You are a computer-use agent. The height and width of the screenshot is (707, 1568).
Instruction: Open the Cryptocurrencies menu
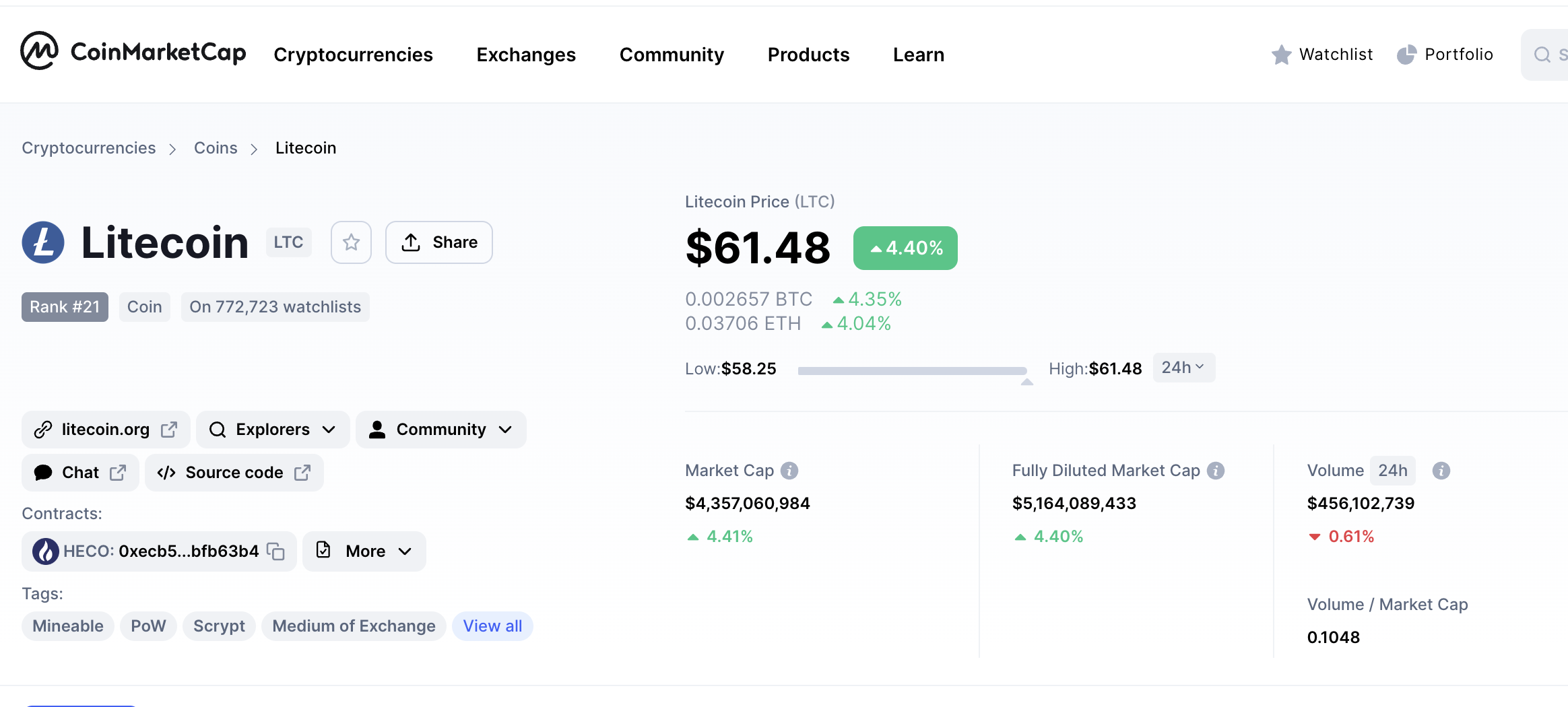click(x=353, y=55)
